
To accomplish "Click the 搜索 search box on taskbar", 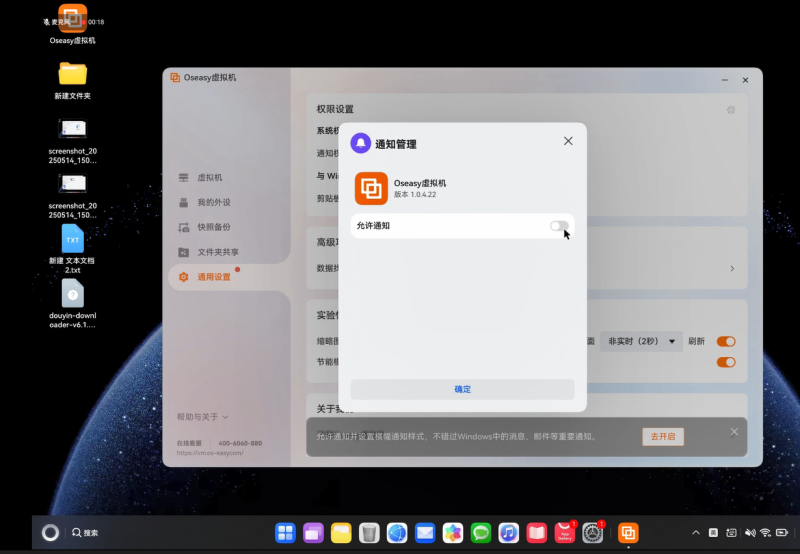I will [85, 533].
